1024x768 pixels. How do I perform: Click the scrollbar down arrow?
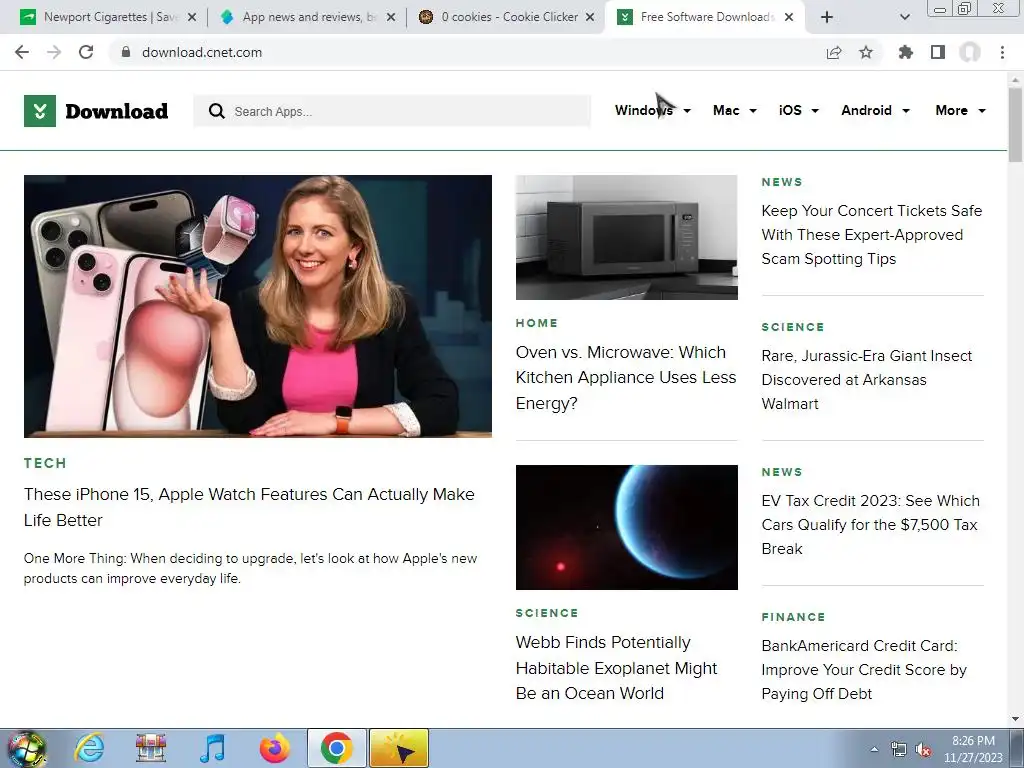click(x=1015, y=719)
